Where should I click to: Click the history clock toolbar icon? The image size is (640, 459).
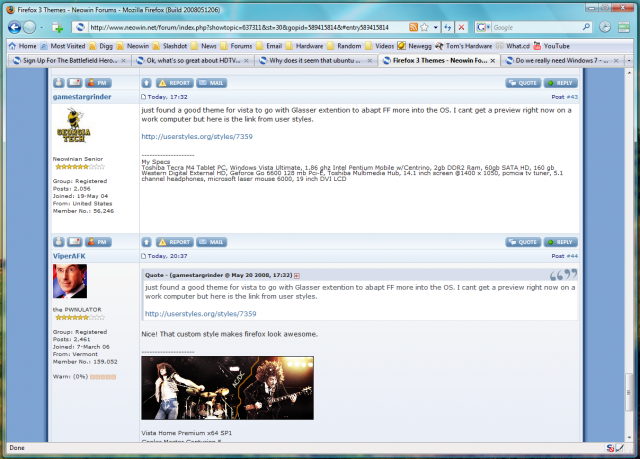point(605,27)
